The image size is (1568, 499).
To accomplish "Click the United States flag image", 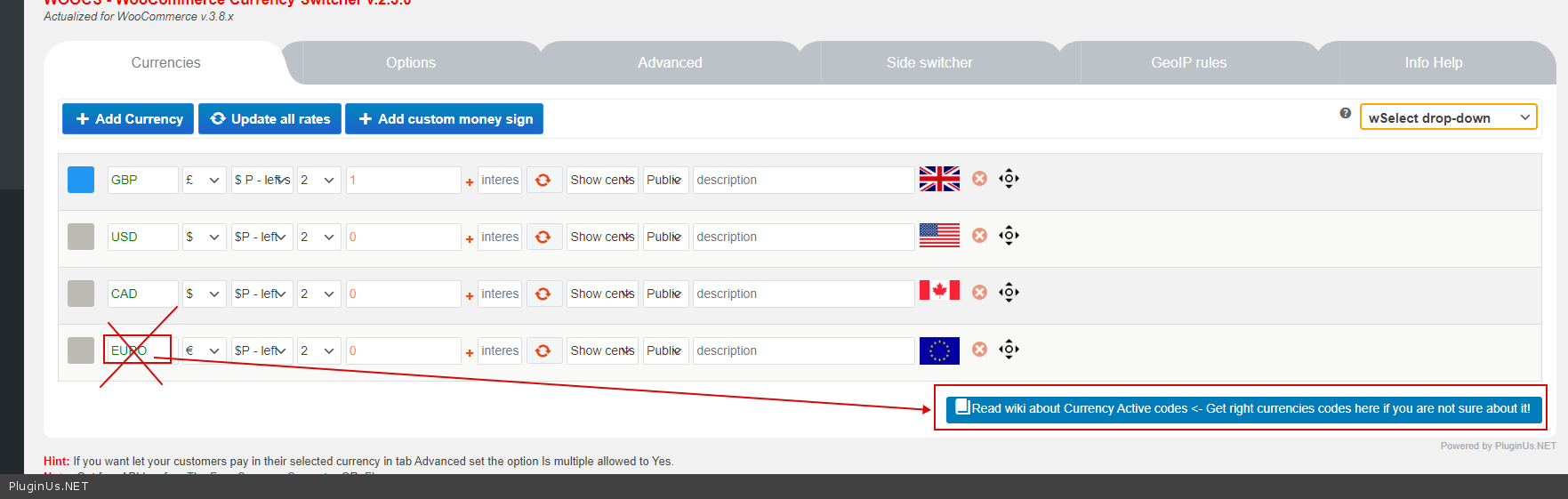I will [x=939, y=235].
